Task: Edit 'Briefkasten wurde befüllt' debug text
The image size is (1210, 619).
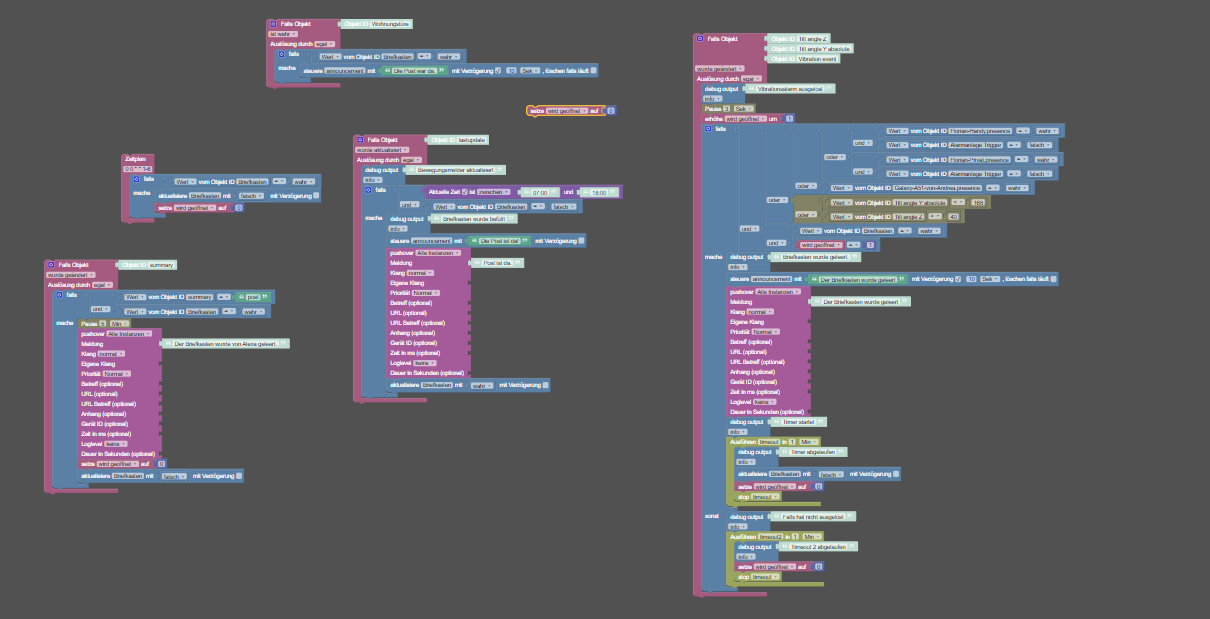Action: click(473, 217)
